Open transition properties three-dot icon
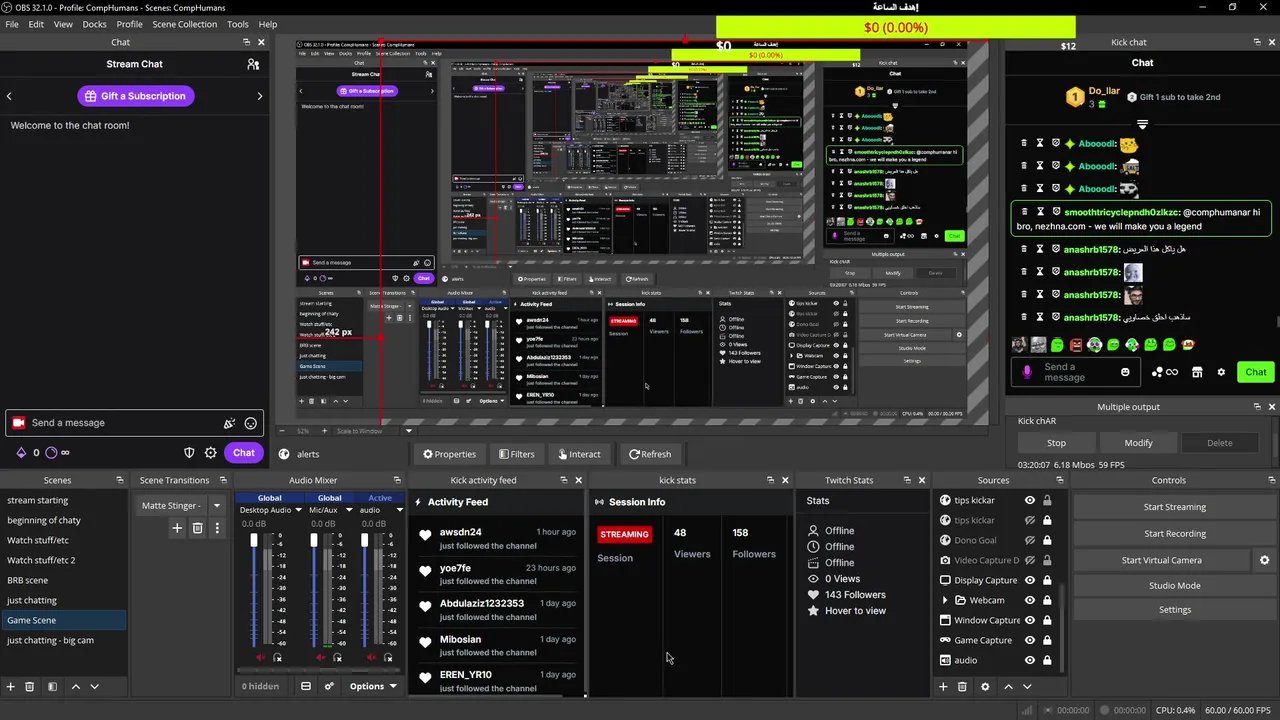 pyautogui.click(x=217, y=528)
